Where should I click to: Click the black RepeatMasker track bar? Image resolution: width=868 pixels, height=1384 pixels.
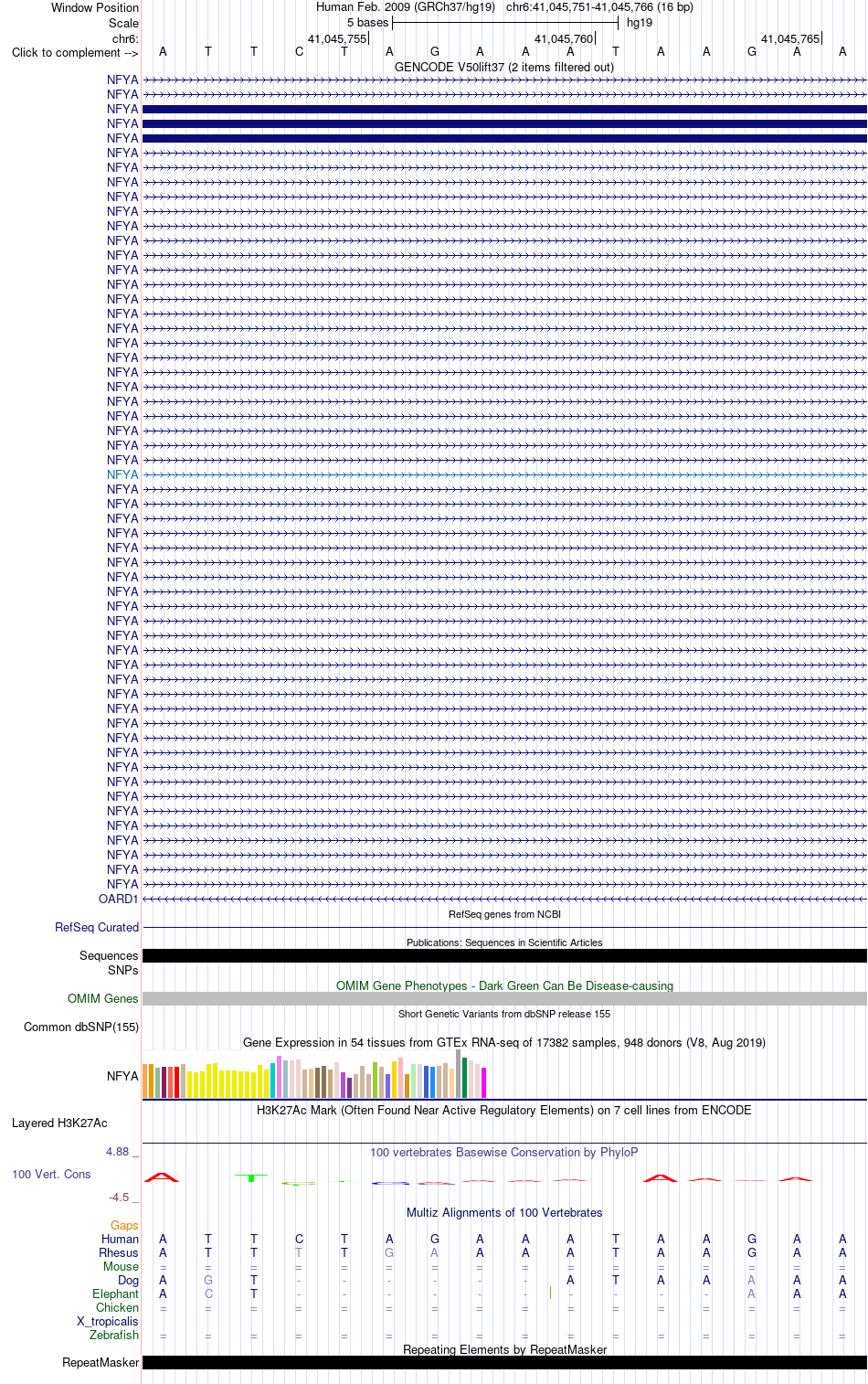point(504,1362)
